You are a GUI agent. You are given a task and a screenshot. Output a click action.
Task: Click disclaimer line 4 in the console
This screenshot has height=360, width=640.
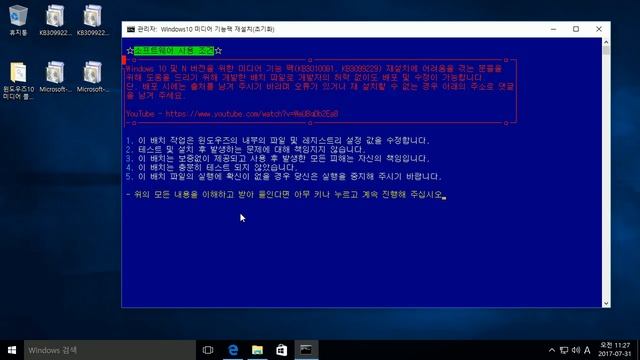point(211,167)
